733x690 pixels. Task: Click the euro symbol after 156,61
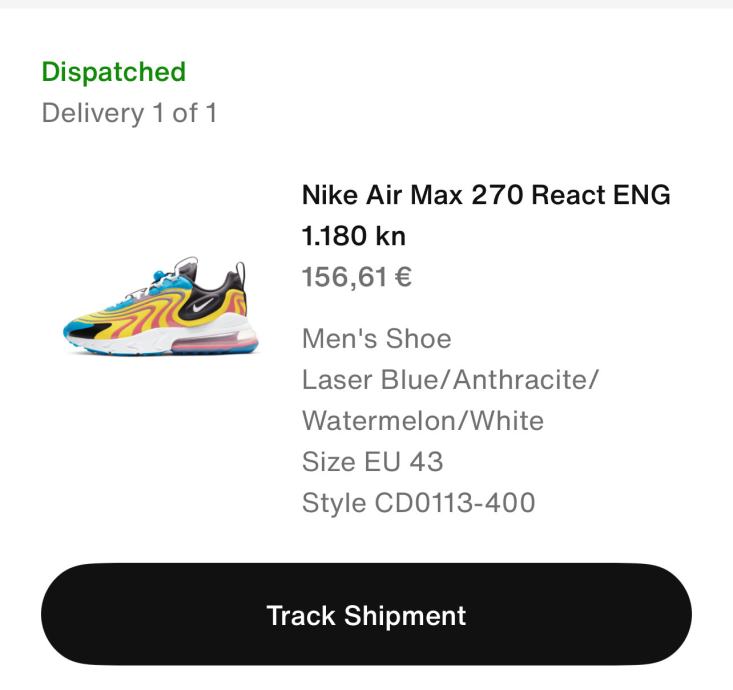[403, 277]
